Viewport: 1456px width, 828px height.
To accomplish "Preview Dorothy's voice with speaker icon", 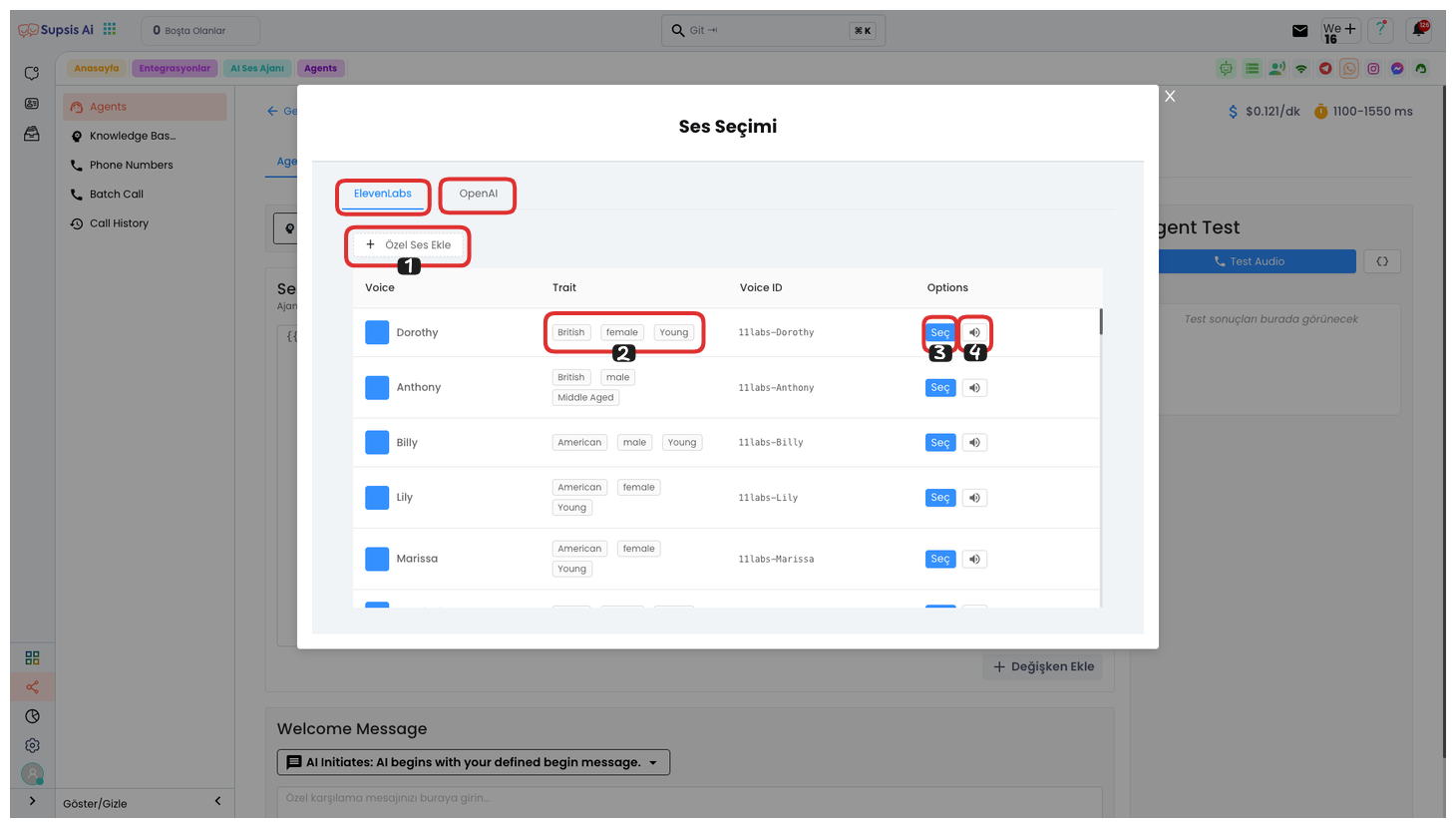I will click(974, 332).
